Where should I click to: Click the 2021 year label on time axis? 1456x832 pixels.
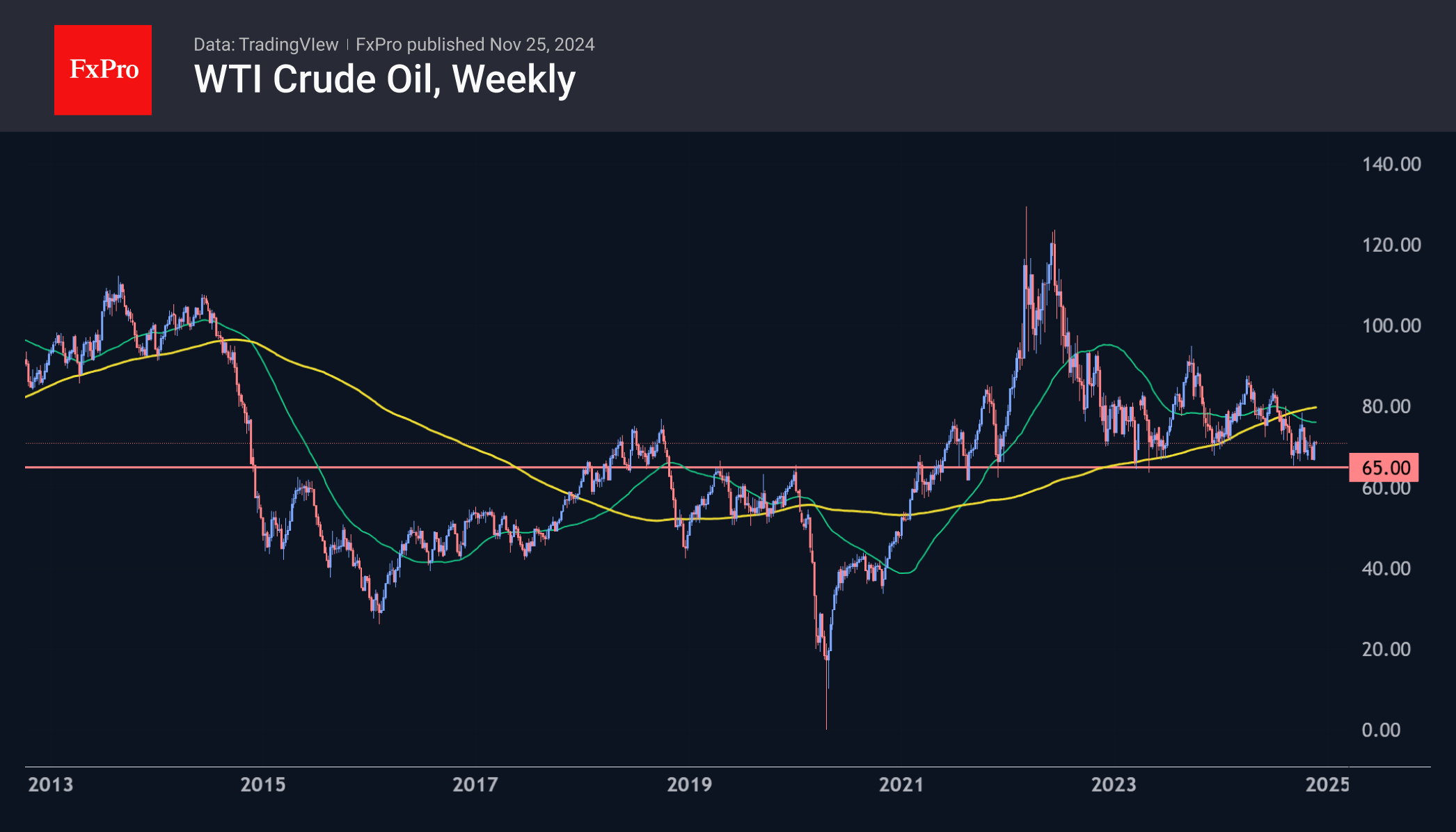click(901, 785)
